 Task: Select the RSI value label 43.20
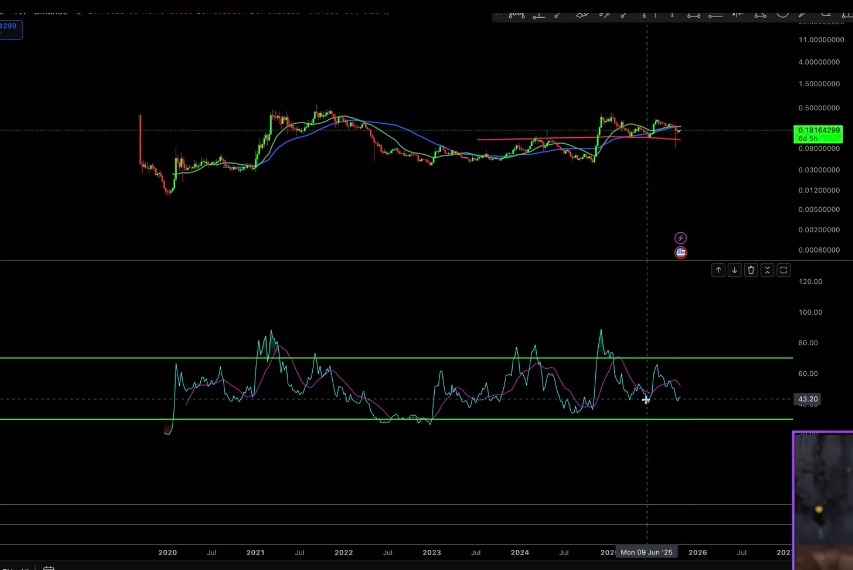pyautogui.click(x=808, y=399)
